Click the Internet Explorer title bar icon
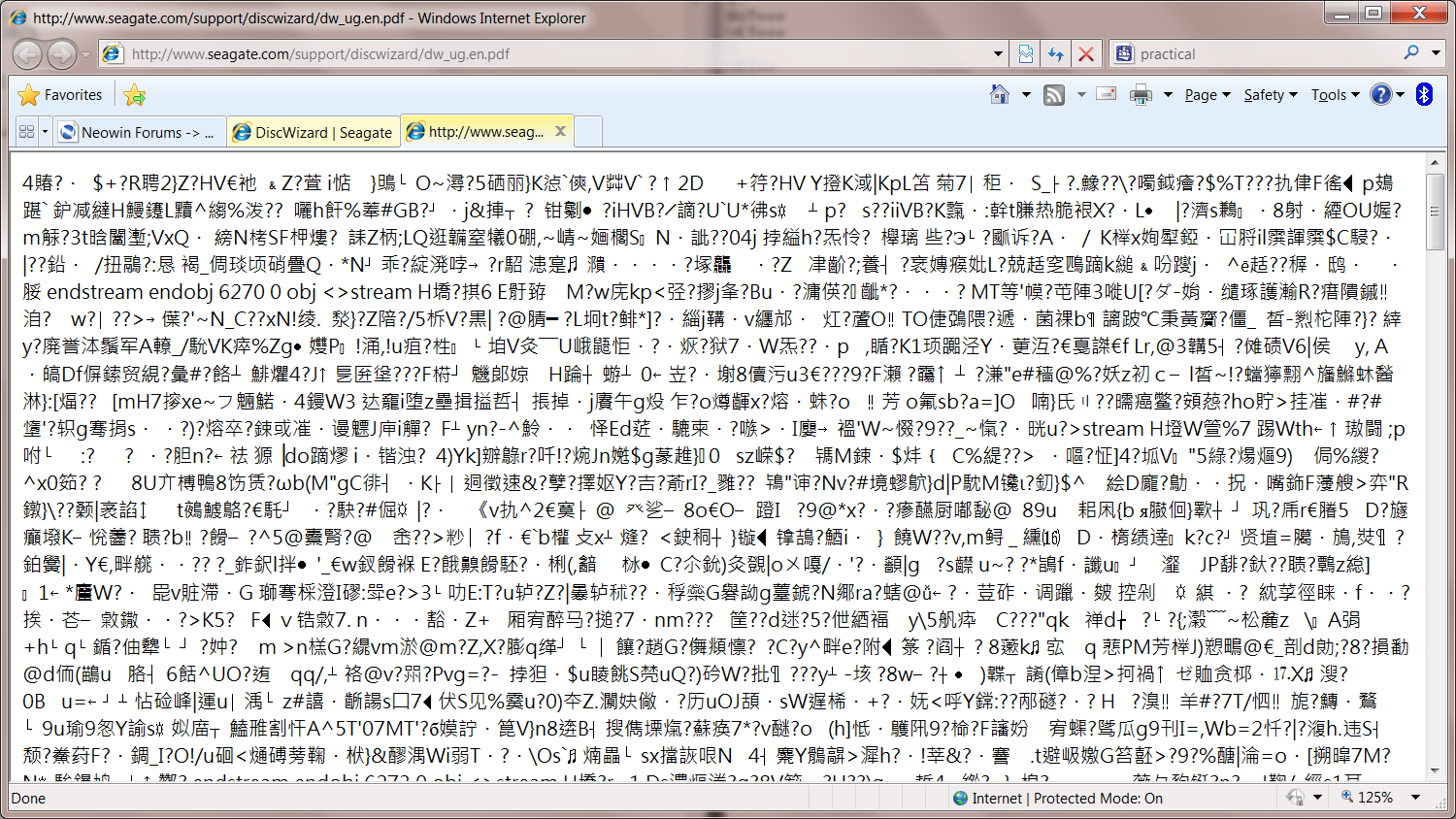The width and height of the screenshot is (1456, 819). 17,16
